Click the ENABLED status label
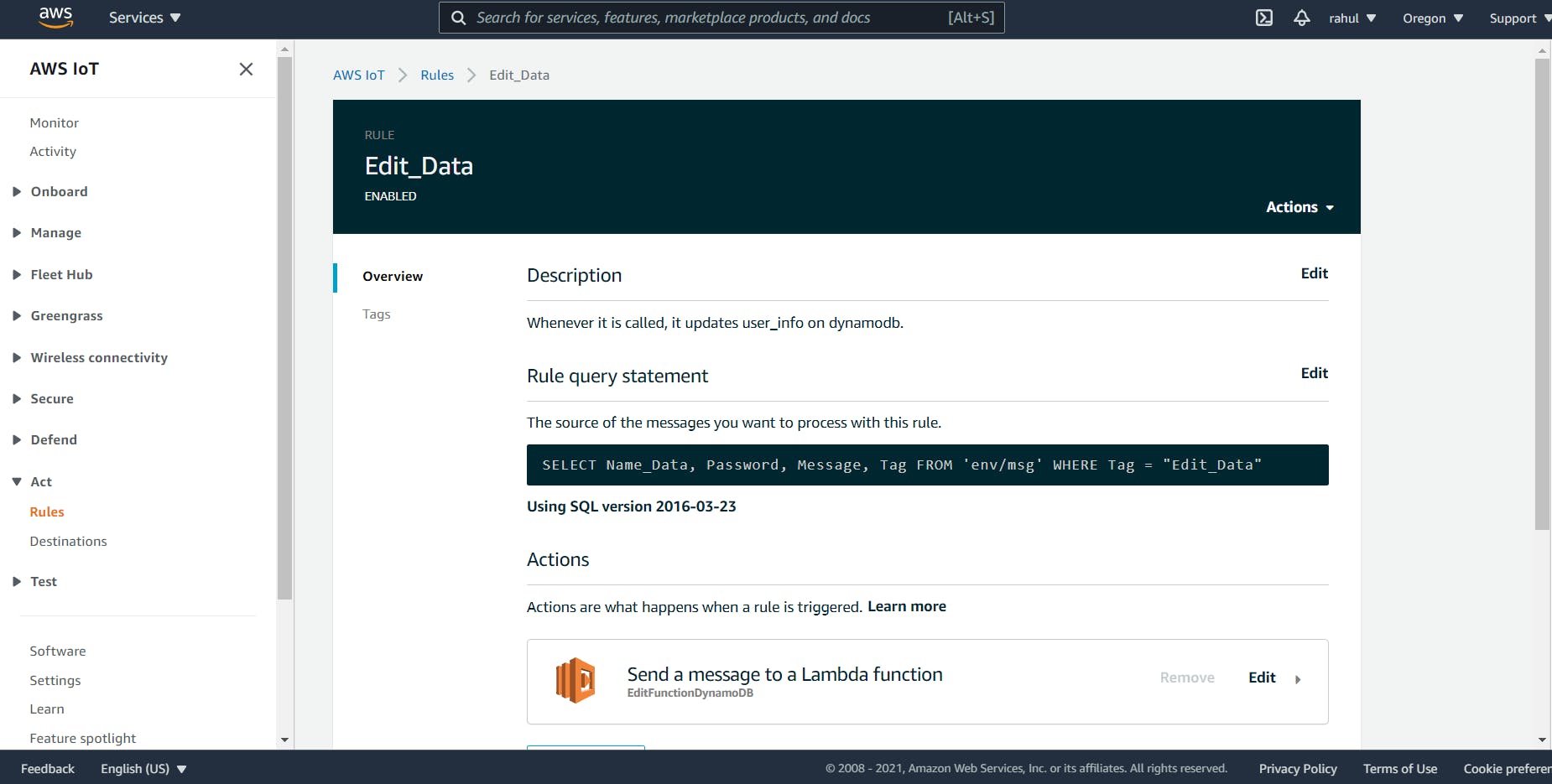The height and width of the screenshot is (784, 1552). [x=390, y=196]
